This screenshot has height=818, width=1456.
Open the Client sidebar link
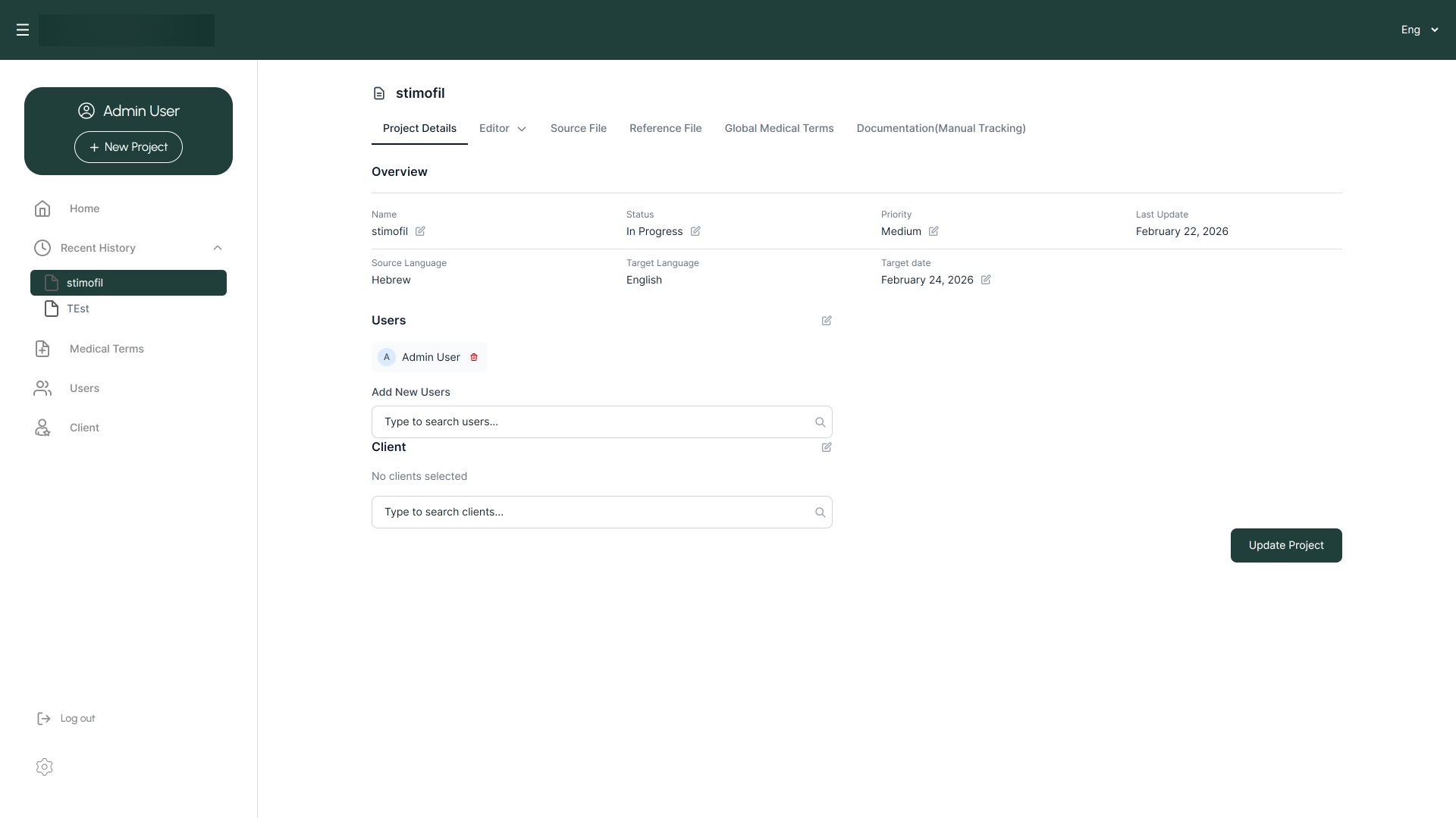[84, 428]
